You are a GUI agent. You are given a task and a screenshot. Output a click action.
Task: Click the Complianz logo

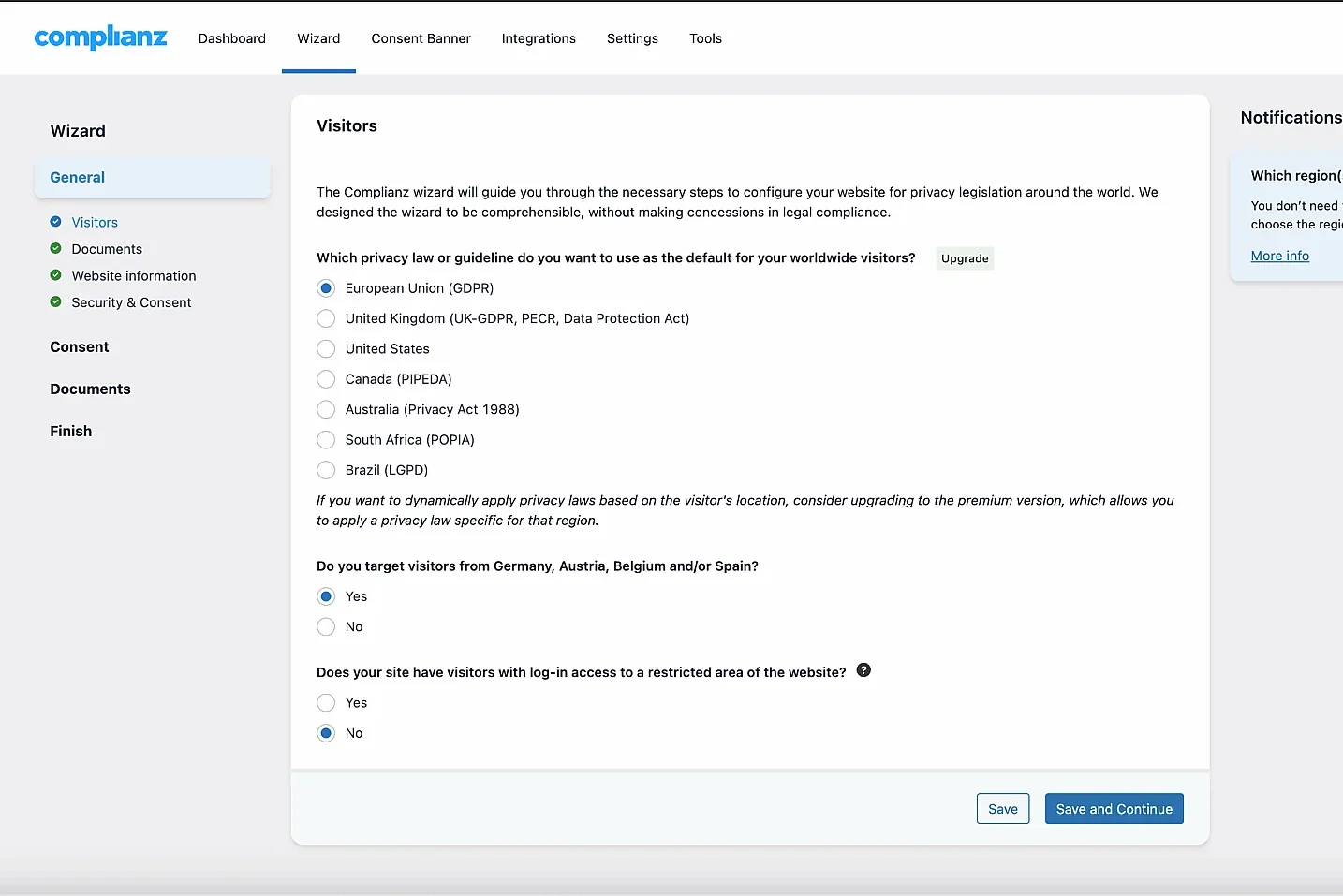[x=100, y=37]
